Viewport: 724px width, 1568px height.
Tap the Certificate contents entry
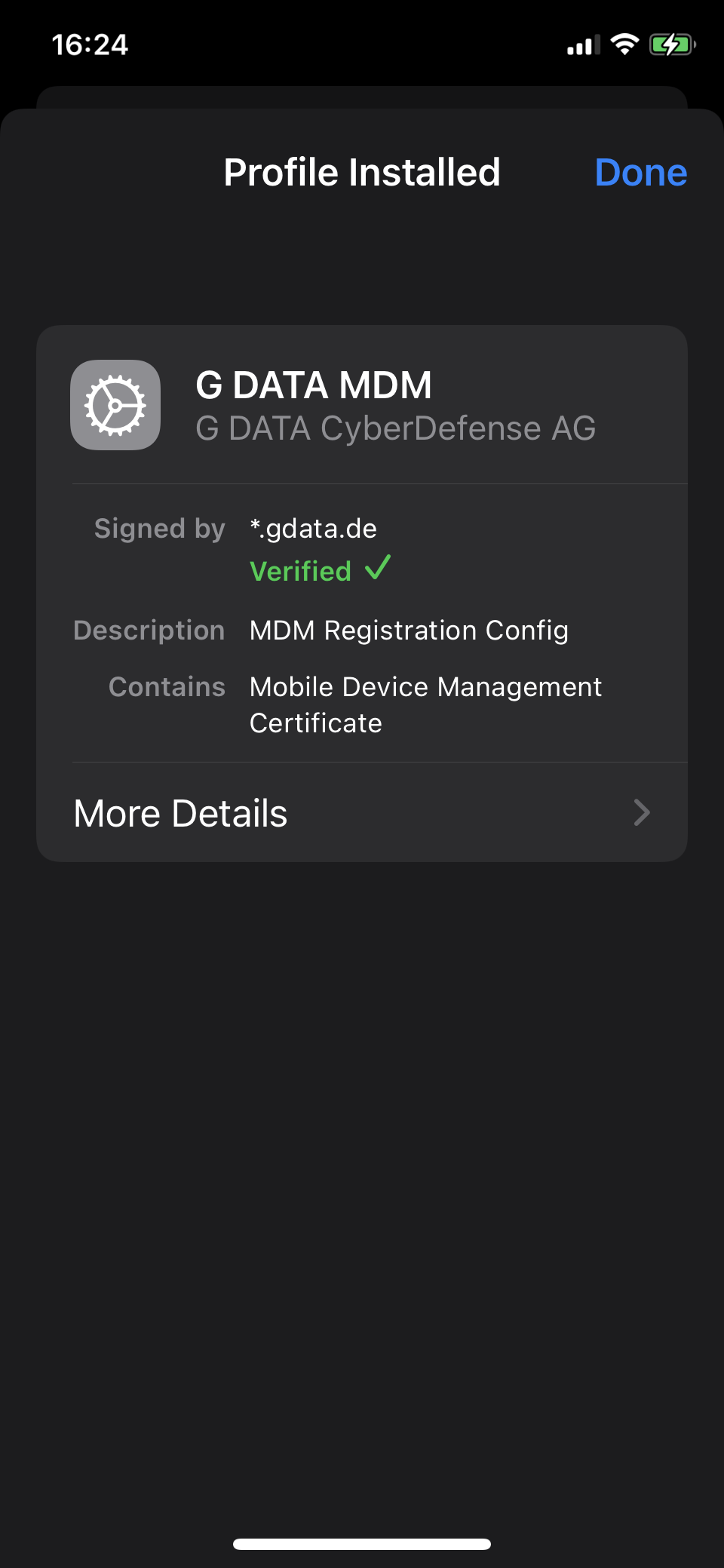click(x=315, y=723)
